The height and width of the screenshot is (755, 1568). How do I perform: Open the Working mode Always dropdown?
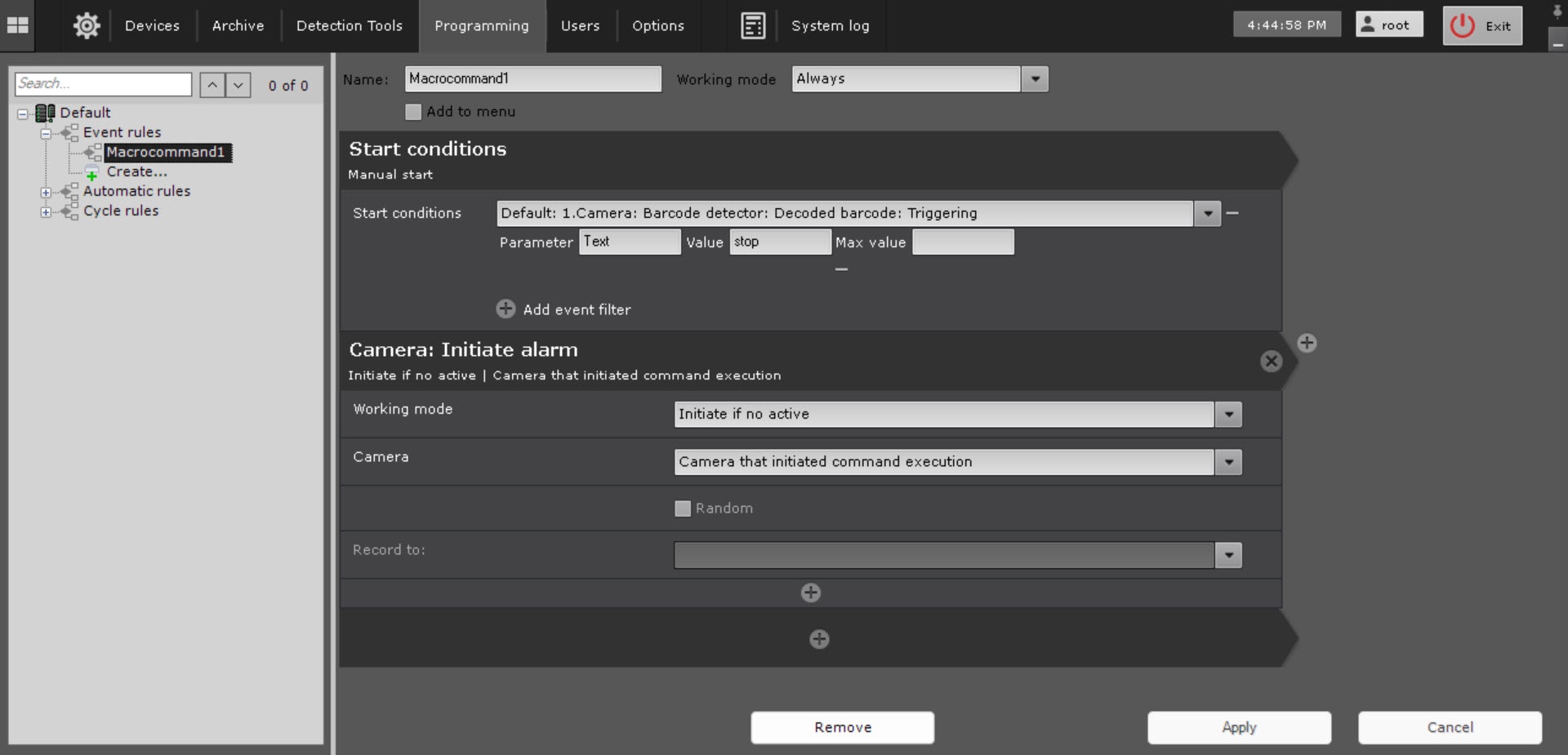1035,79
